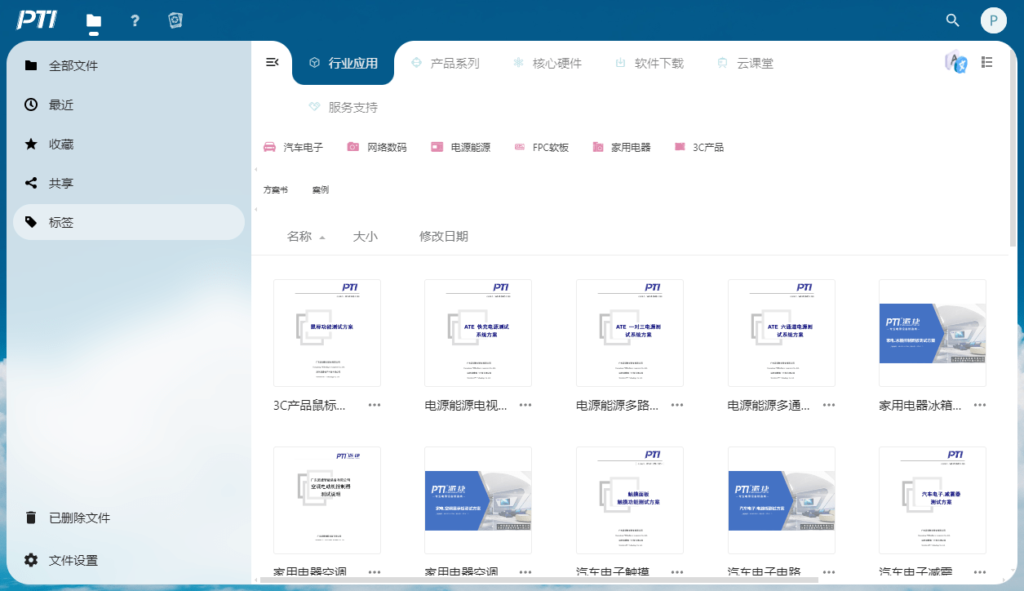This screenshot has height=591, width=1024.
Task: Open search using the magnifier icon
Action: pos(952,20)
